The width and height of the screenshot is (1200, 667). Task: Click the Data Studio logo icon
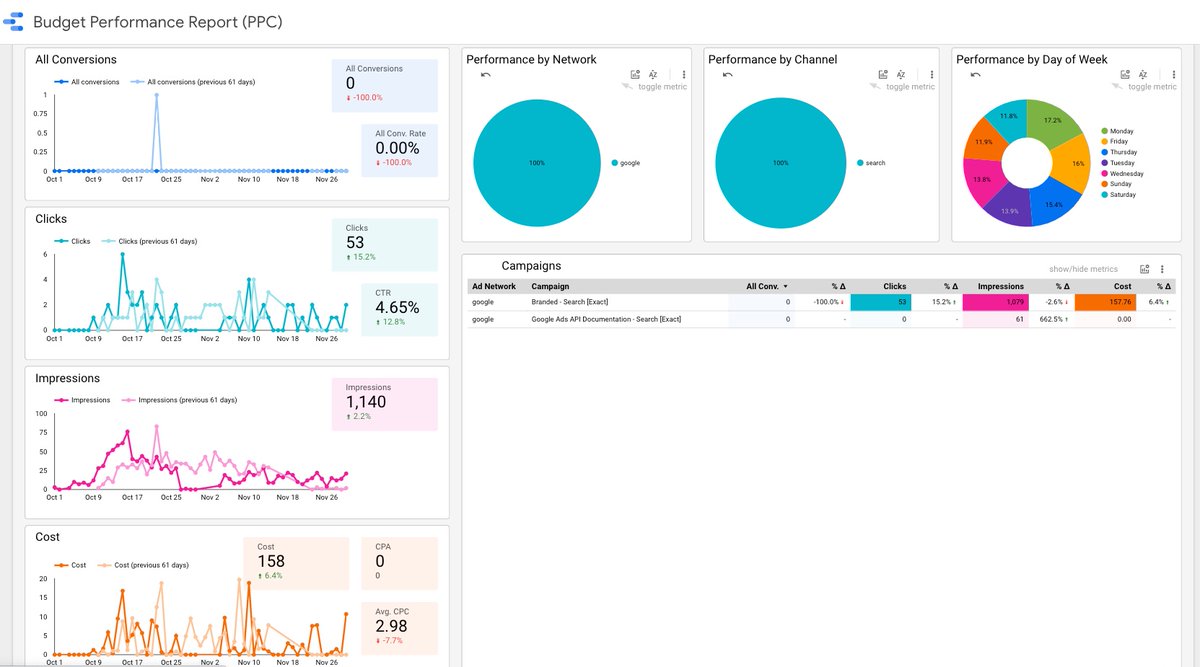14,21
